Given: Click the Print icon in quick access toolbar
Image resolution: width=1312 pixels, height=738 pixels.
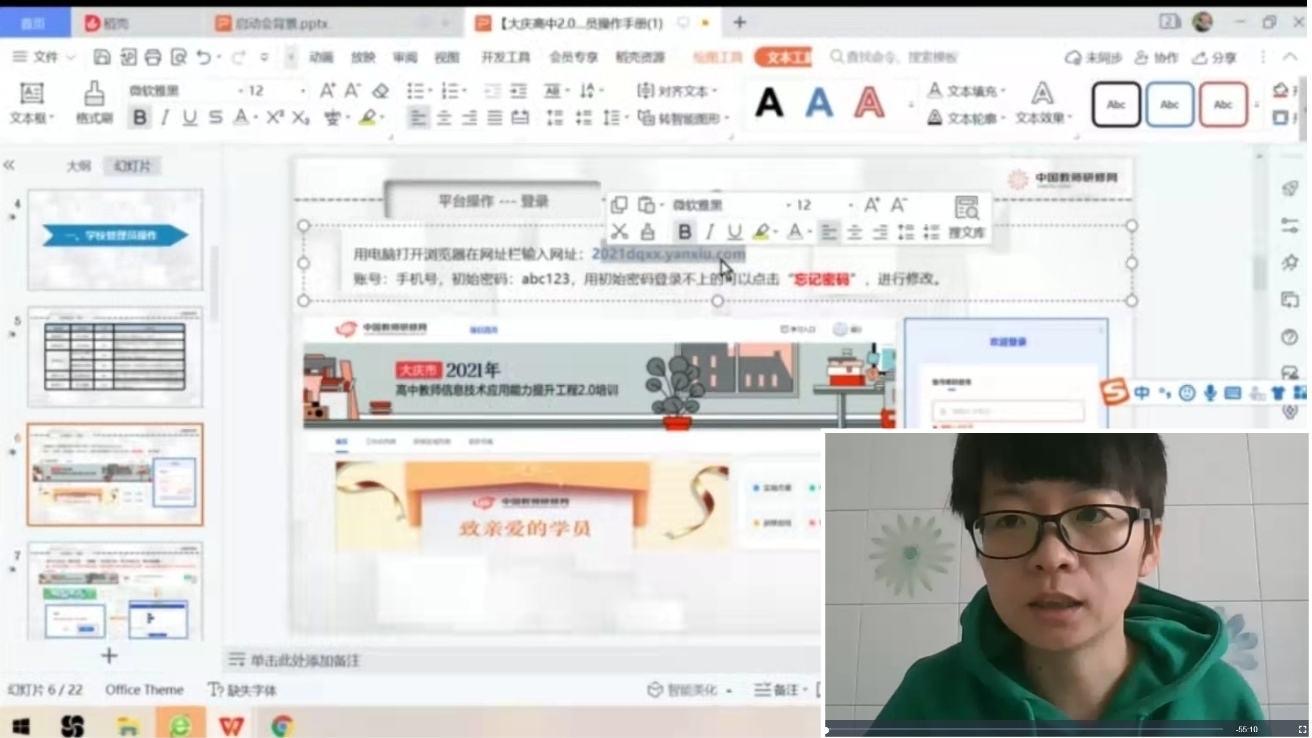Looking at the screenshot, I should 153,57.
